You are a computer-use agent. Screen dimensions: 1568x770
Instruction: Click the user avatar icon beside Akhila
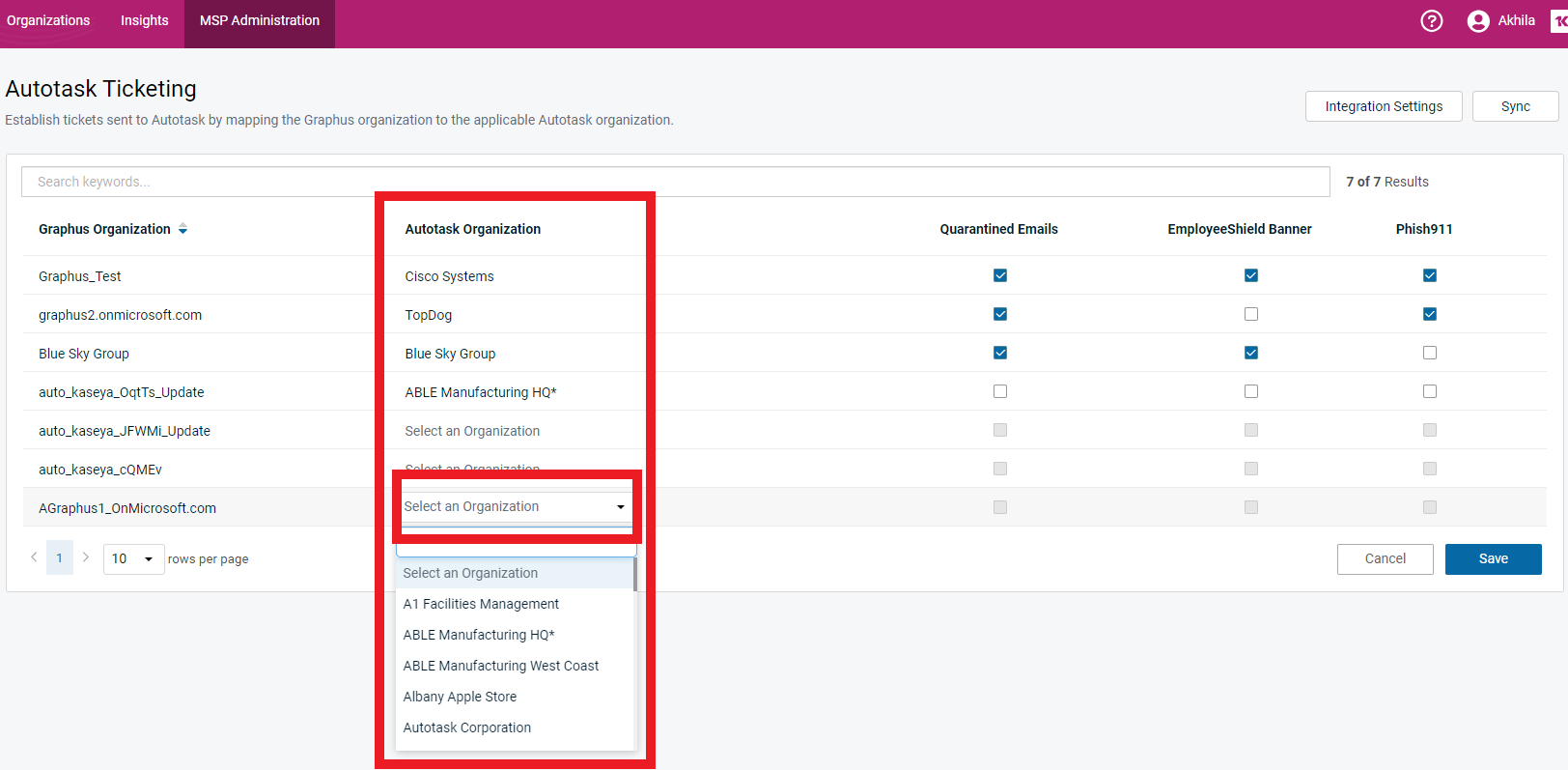pyautogui.click(x=1478, y=20)
